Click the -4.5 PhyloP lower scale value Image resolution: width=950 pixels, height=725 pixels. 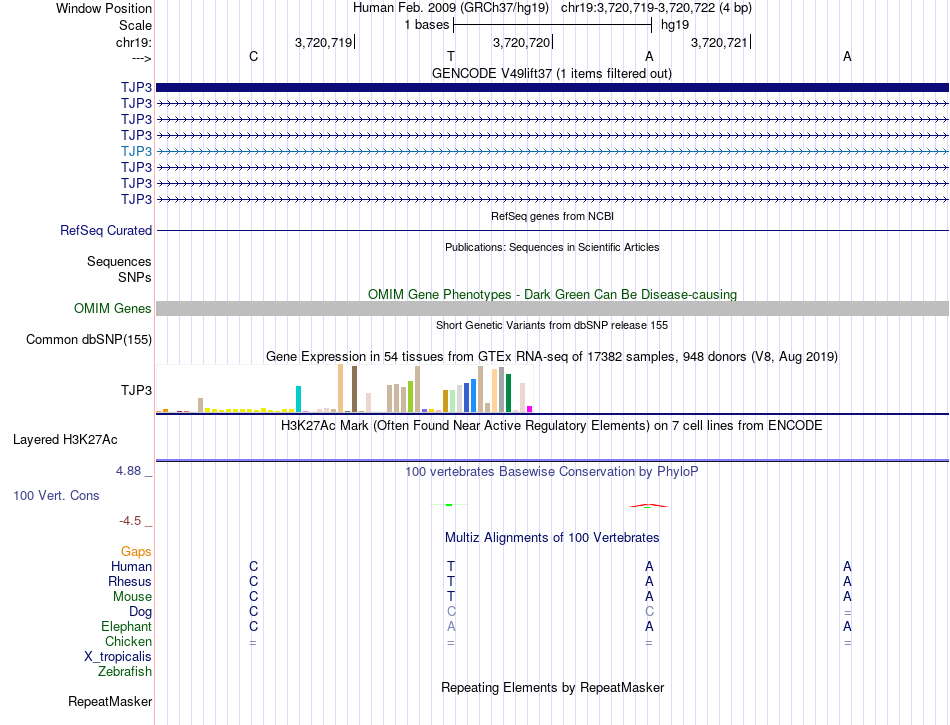[130, 521]
